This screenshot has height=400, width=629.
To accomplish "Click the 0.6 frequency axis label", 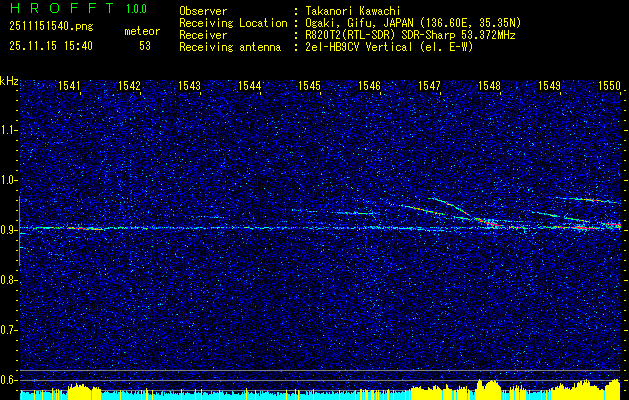I will [x=7, y=380].
